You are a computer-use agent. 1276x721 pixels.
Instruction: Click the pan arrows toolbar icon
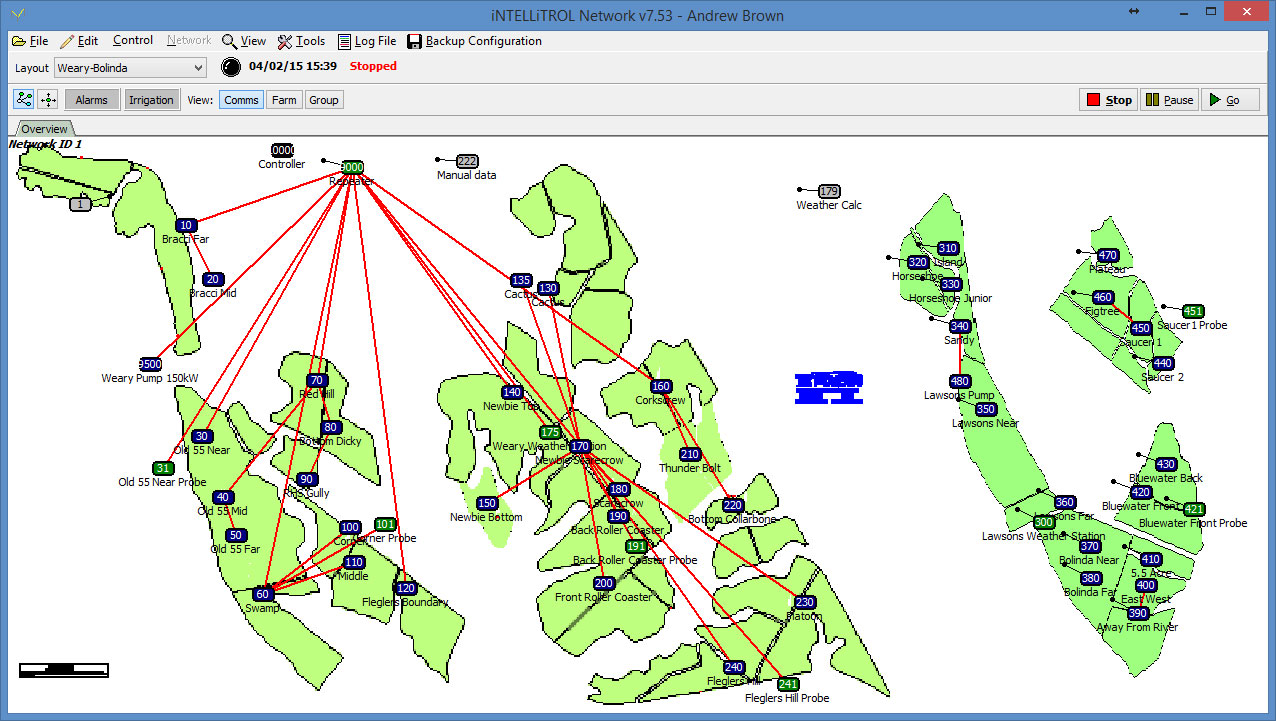coord(48,99)
